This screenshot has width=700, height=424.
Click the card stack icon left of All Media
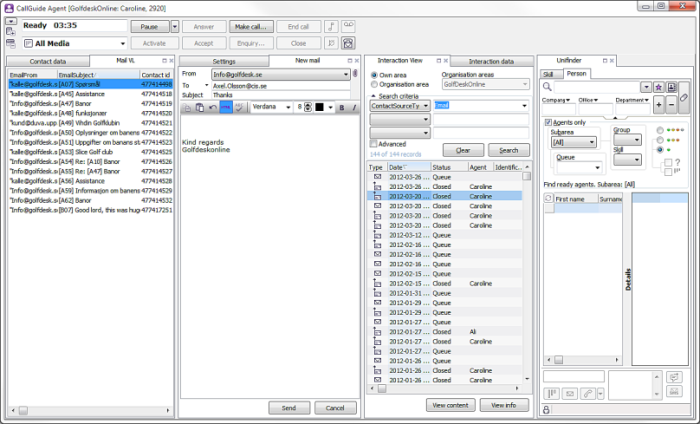click(x=11, y=43)
